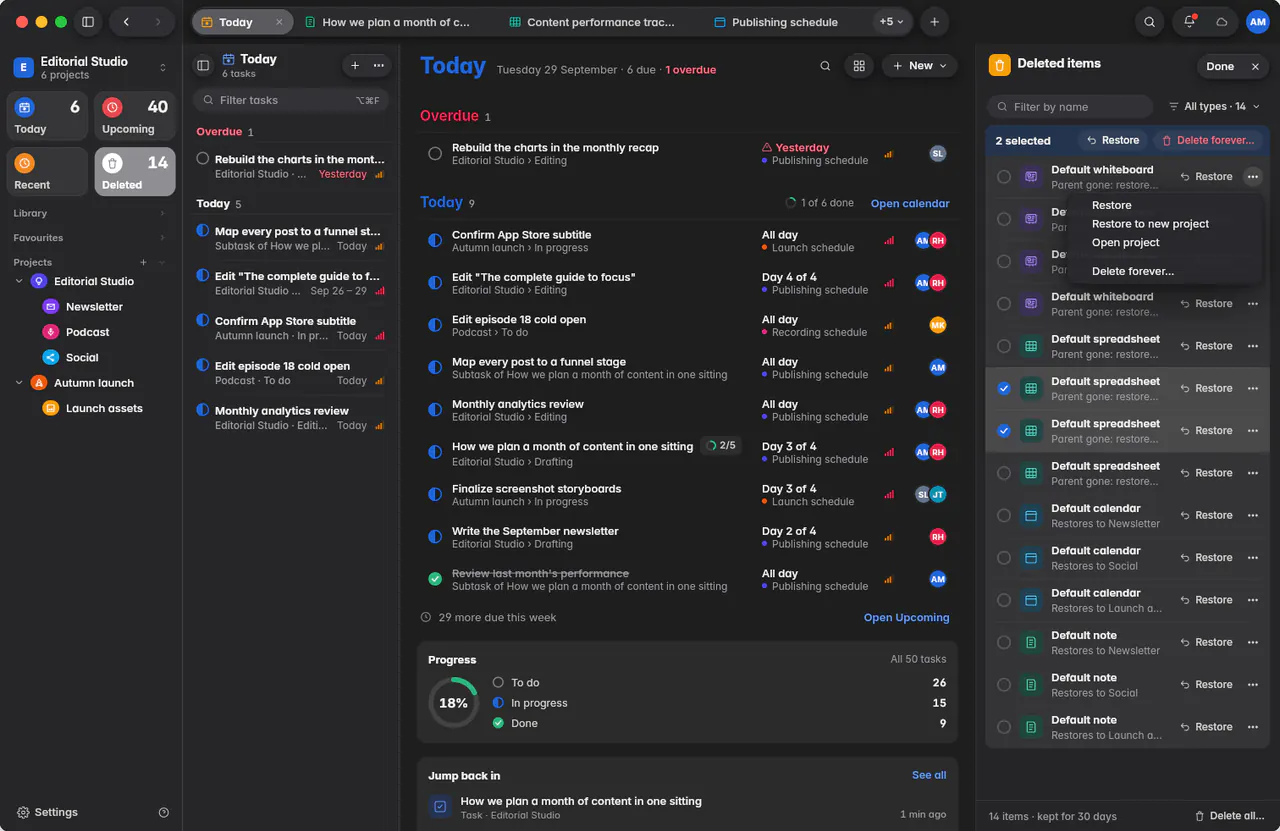Click Delete all... at panel bottom
This screenshot has height=831, width=1280.
[x=1229, y=816]
